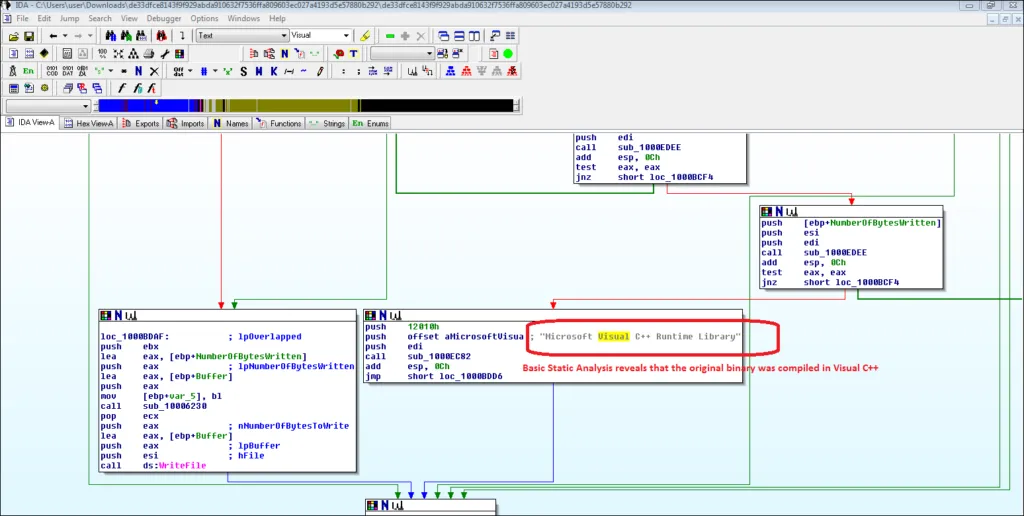The image size is (1024, 516).
Task: Click sub_1000EC82 call in graph node
Action: click(x=439, y=357)
